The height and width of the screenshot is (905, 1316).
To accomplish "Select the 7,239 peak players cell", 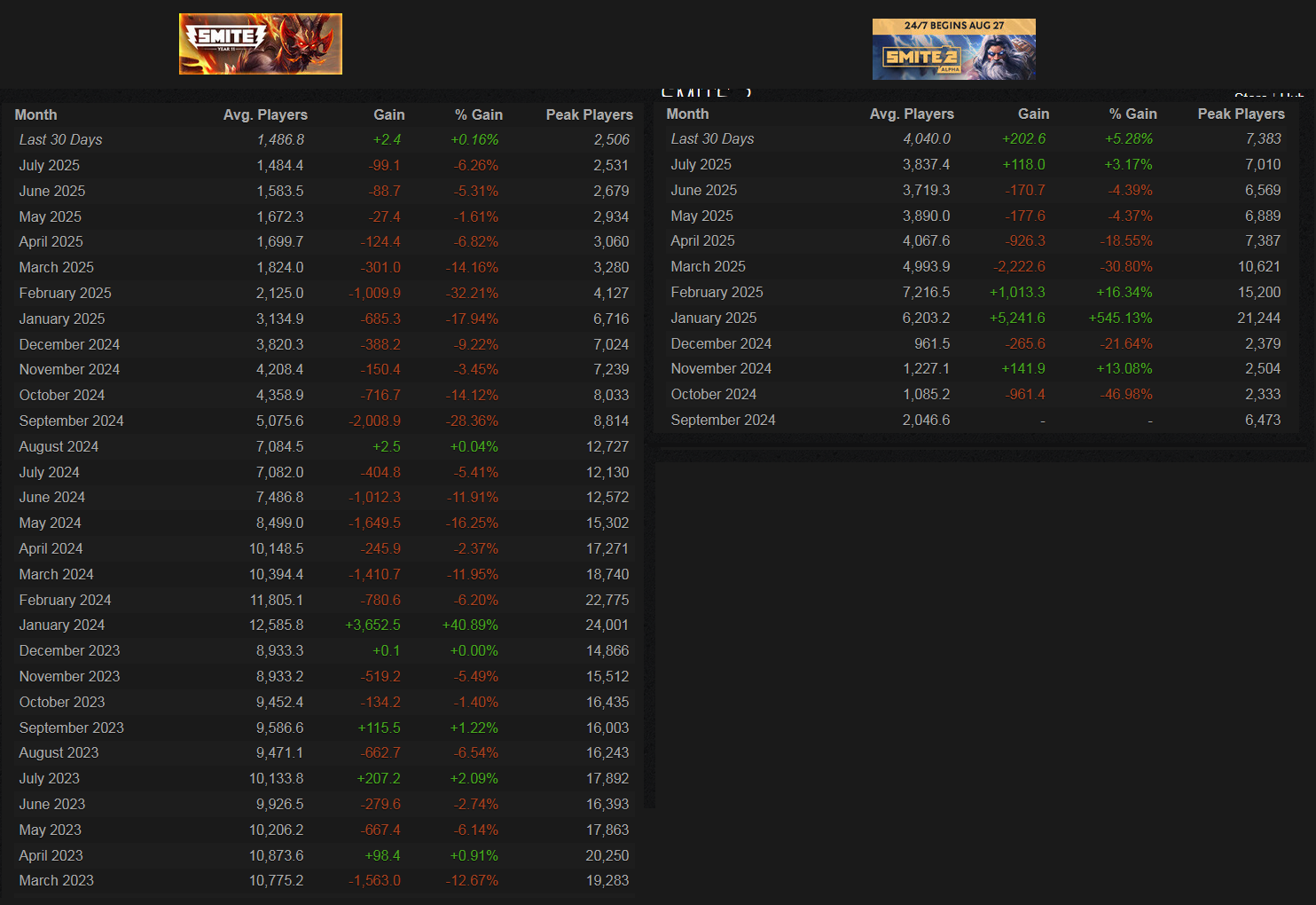I will [x=611, y=369].
